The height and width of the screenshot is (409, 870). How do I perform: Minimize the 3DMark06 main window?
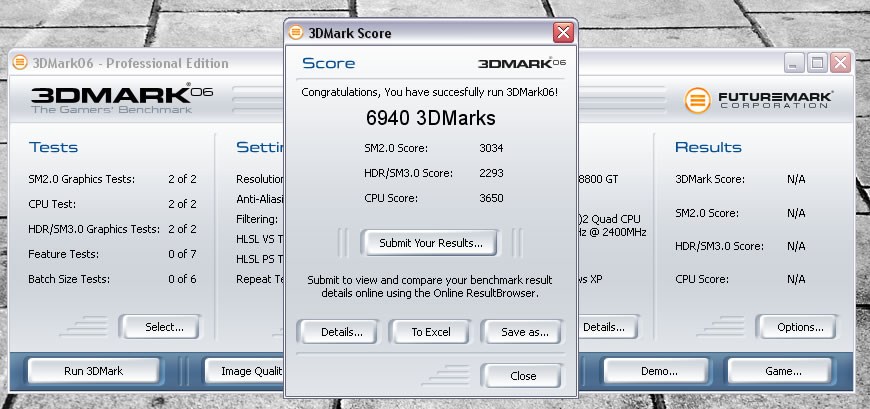(x=794, y=63)
